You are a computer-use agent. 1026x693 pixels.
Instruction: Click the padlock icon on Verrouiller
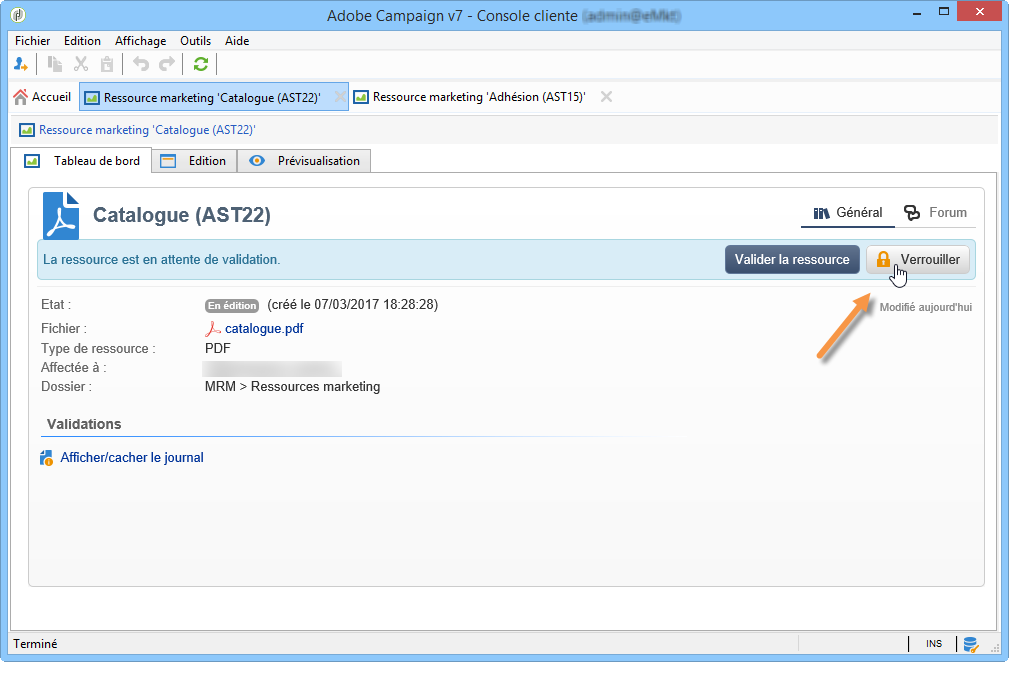pyautogui.click(x=883, y=259)
